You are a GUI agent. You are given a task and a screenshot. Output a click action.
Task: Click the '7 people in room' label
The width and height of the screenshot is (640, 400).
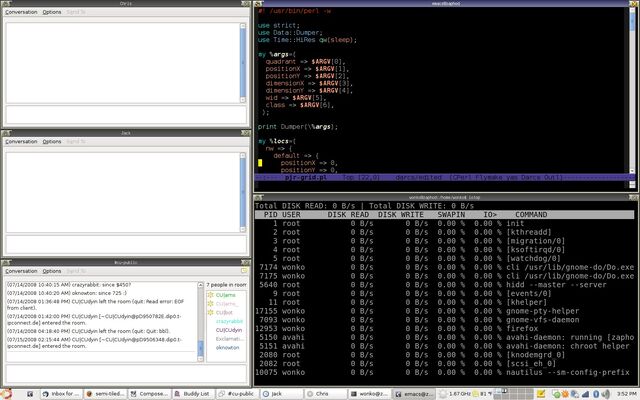tap(227, 285)
